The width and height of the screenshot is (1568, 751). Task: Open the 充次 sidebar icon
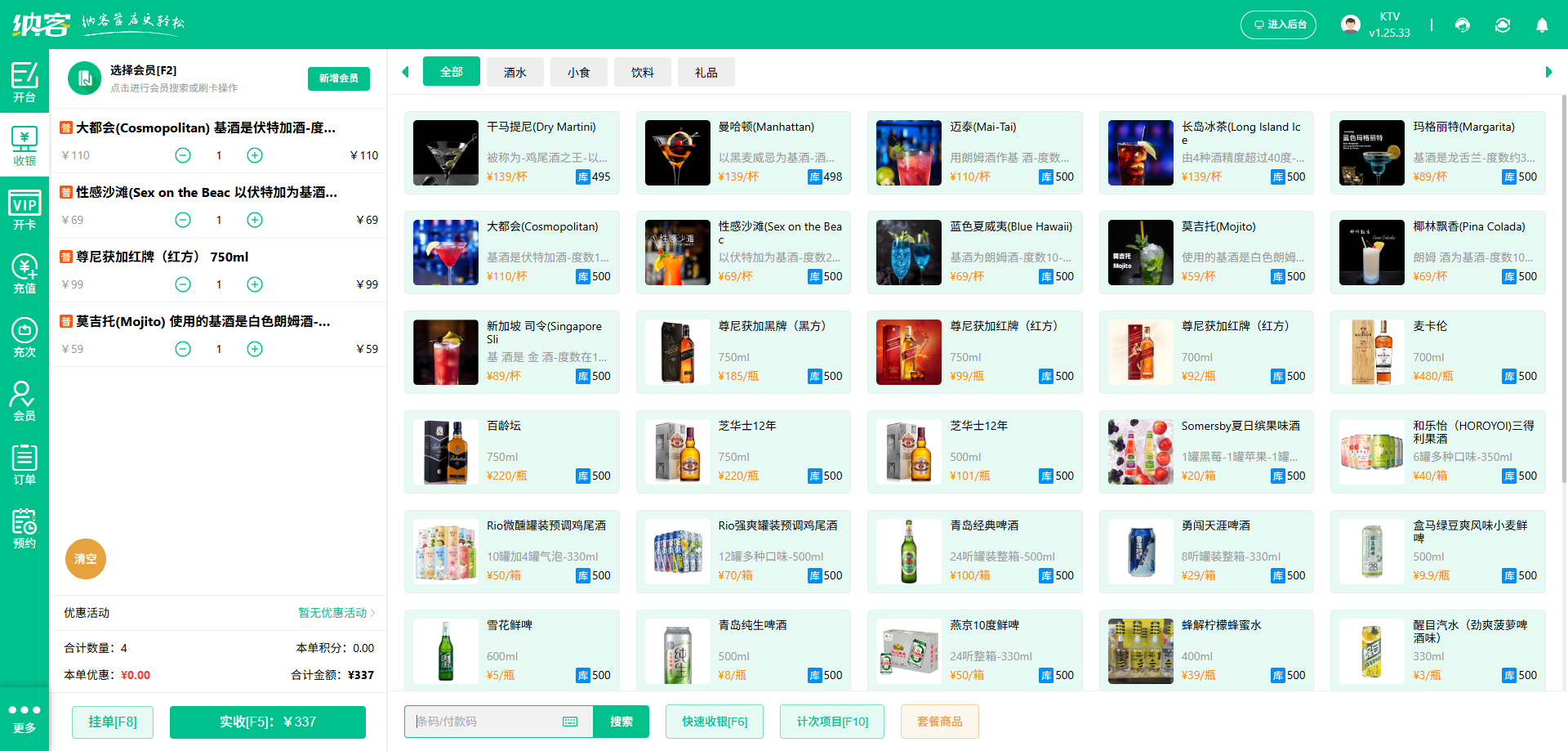(24, 337)
